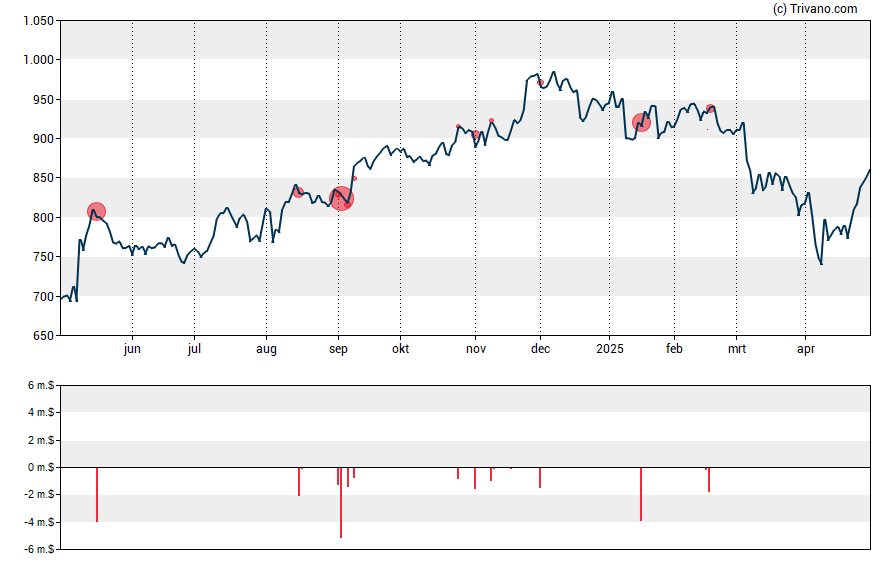This screenshot has height=565, width=888.
Task: Click the '(c) Trivano.com' credit text
Action: click(x=815, y=8)
